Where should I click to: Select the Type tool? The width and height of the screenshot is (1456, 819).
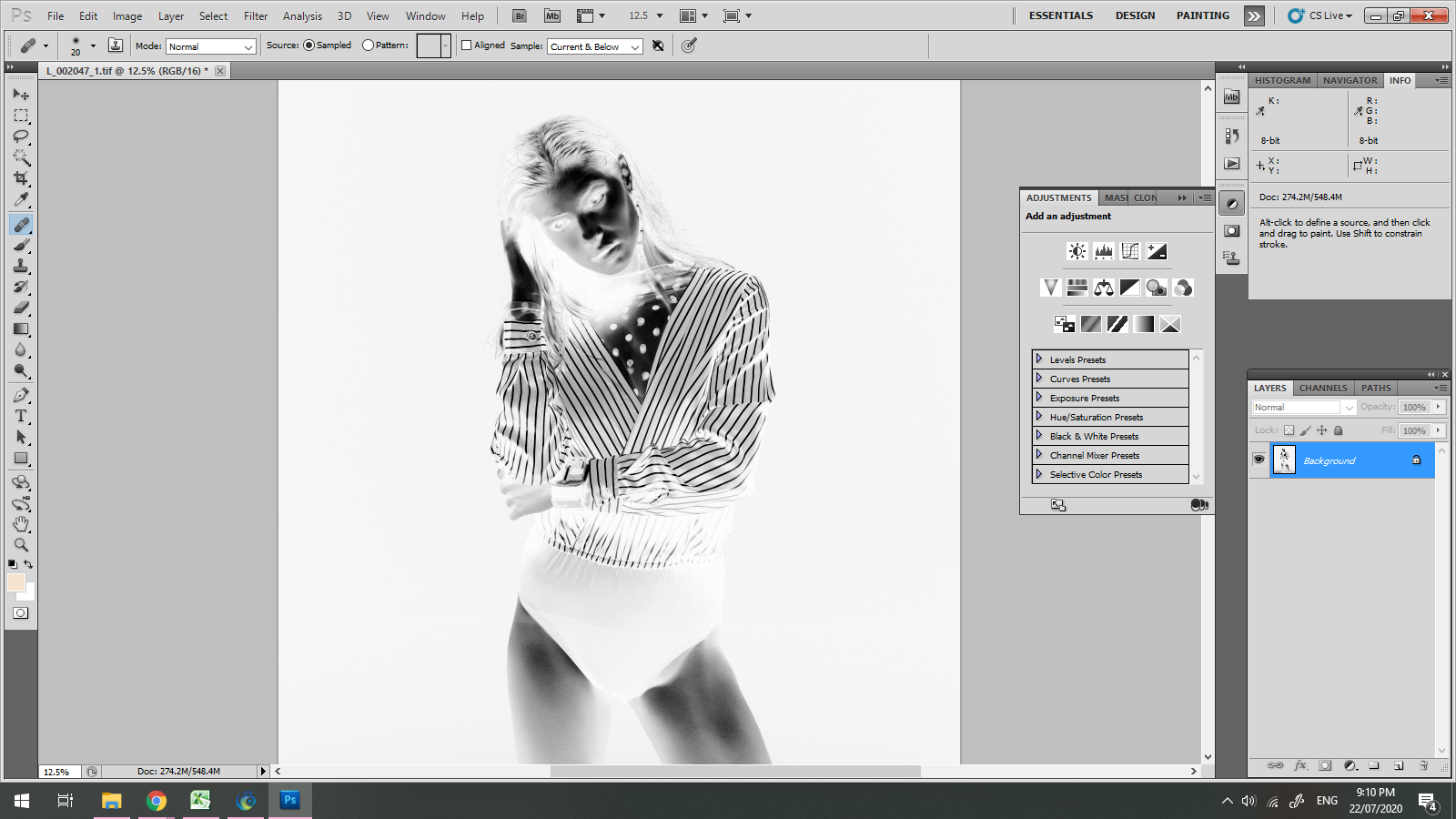pyautogui.click(x=21, y=416)
